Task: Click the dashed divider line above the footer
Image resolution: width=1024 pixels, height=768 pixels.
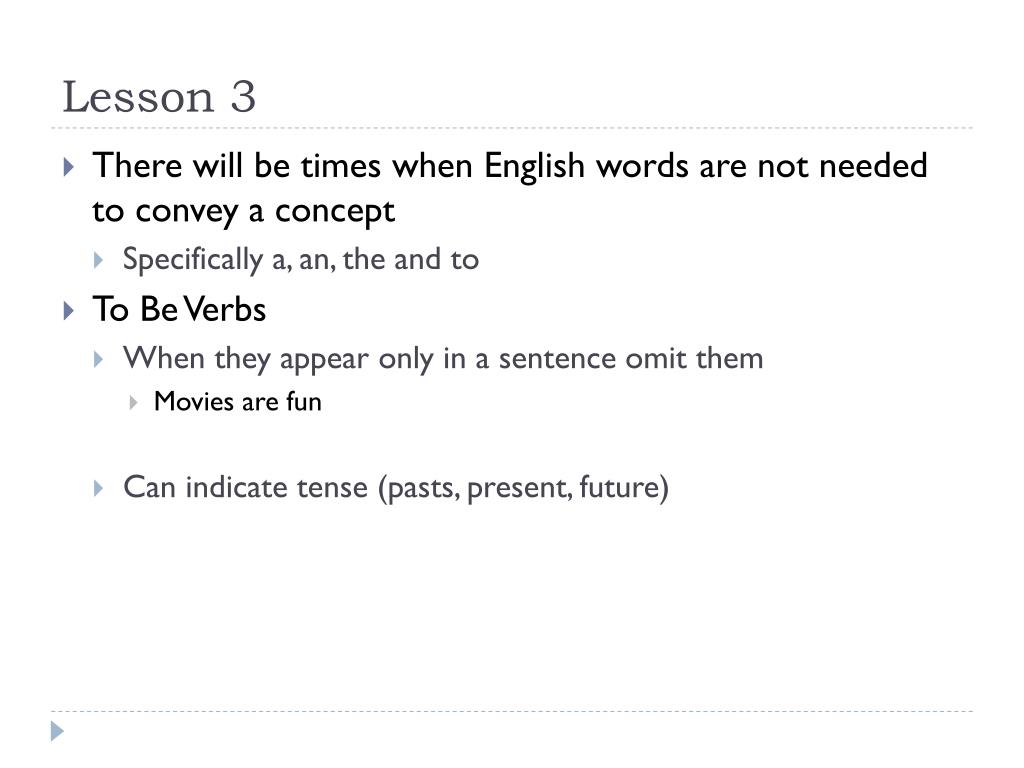Action: [x=512, y=711]
